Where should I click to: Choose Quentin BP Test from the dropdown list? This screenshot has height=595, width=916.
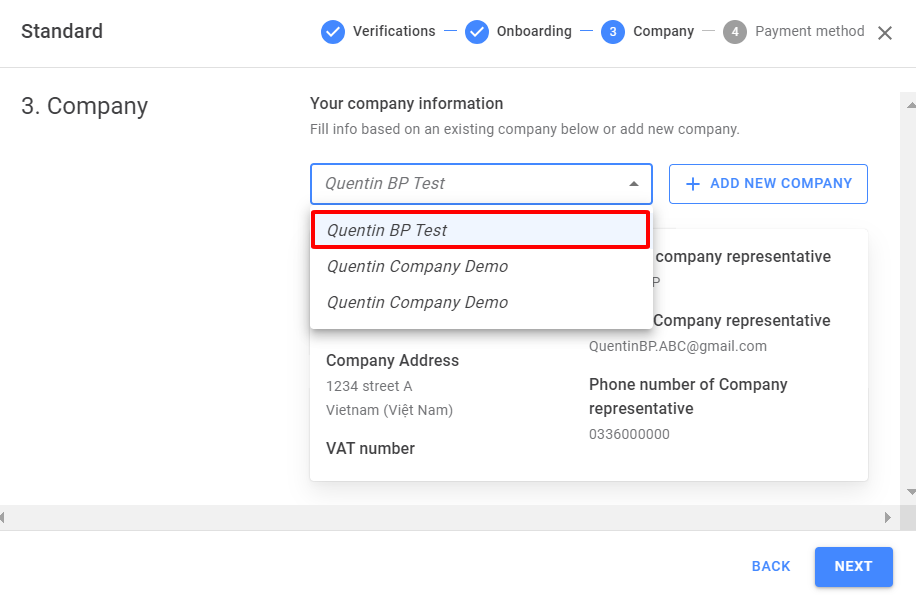click(480, 229)
